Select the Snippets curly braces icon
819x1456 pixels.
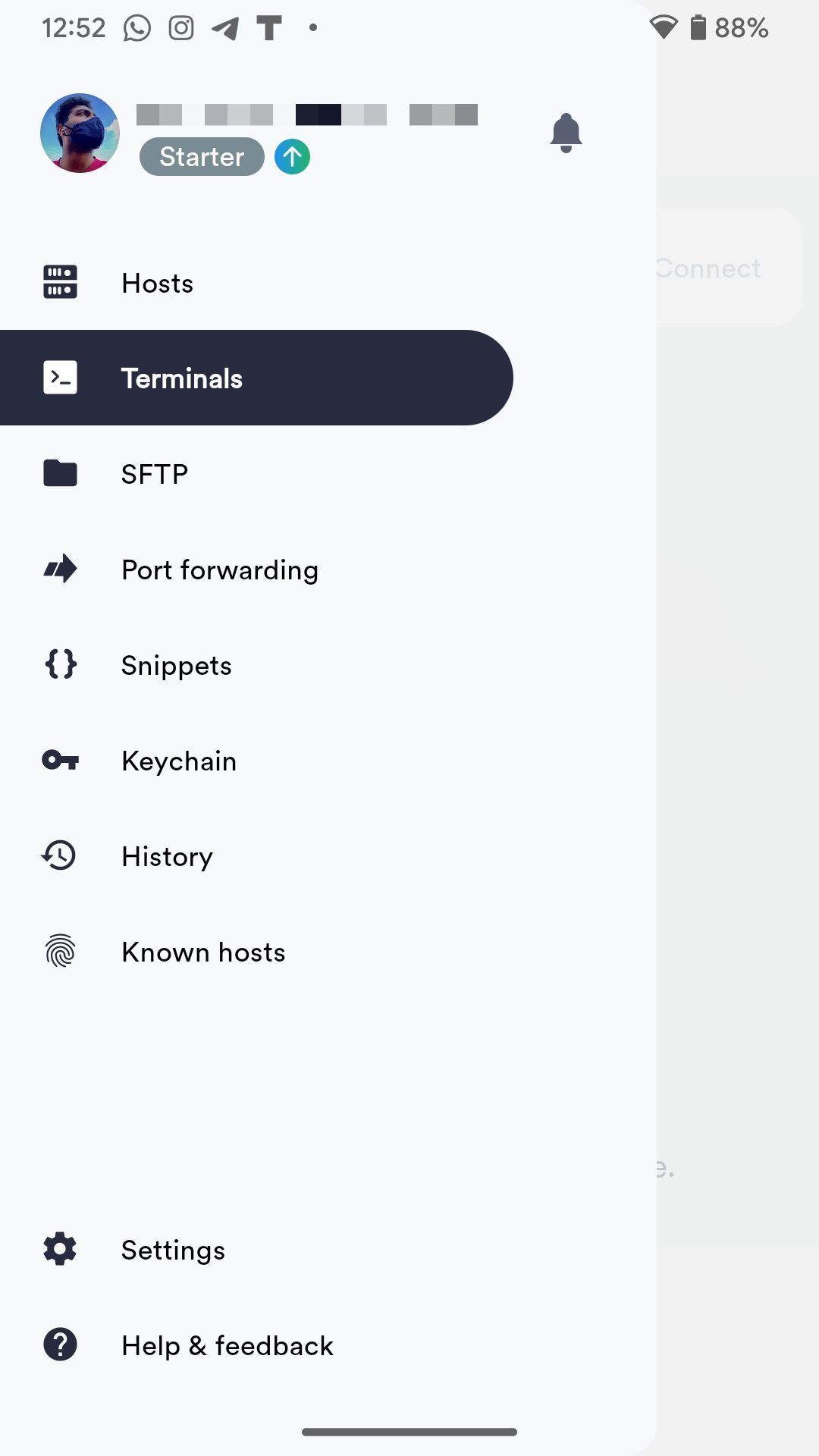click(60, 664)
